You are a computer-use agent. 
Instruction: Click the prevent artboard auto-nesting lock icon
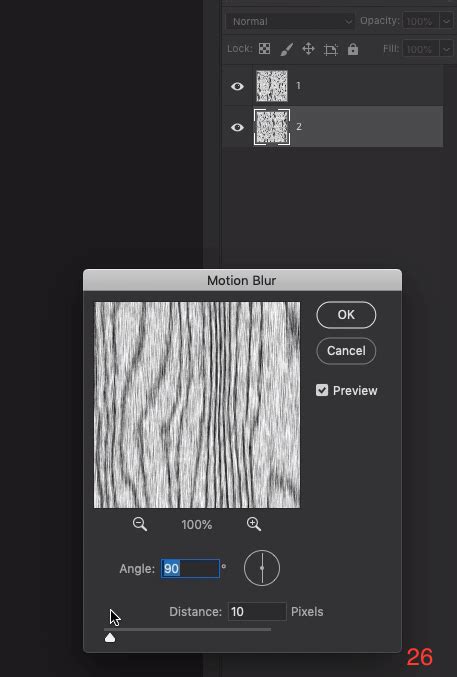(x=330, y=50)
